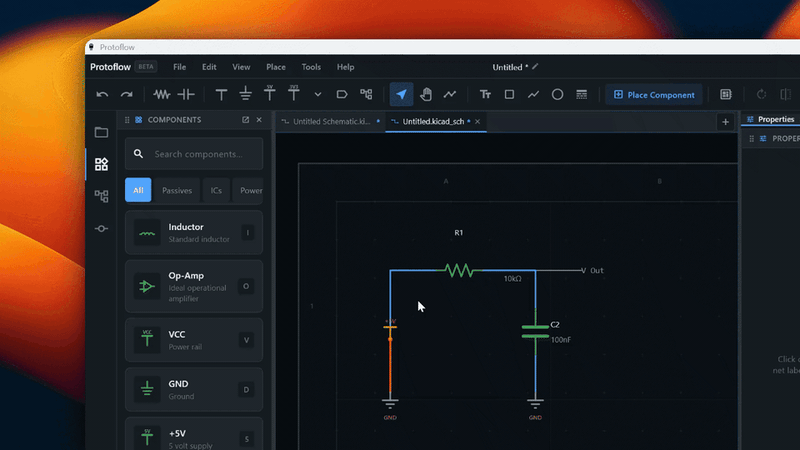This screenshot has width=800, height=450.
Task: Click the Redo arrow icon
Action: coord(127,94)
